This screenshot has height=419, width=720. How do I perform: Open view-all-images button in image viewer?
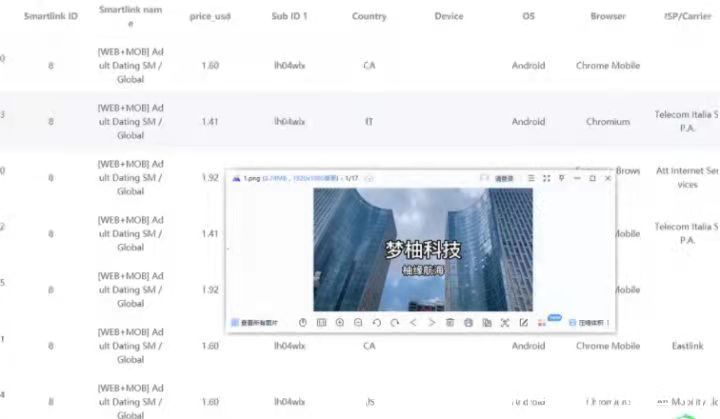click(x=255, y=323)
